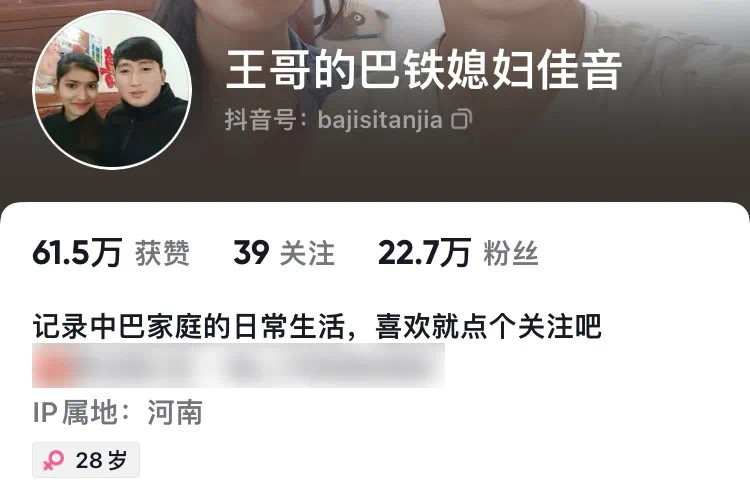The width and height of the screenshot is (750, 495).
Task: Tap the 获赞 label
Action: tap(163, 253)
